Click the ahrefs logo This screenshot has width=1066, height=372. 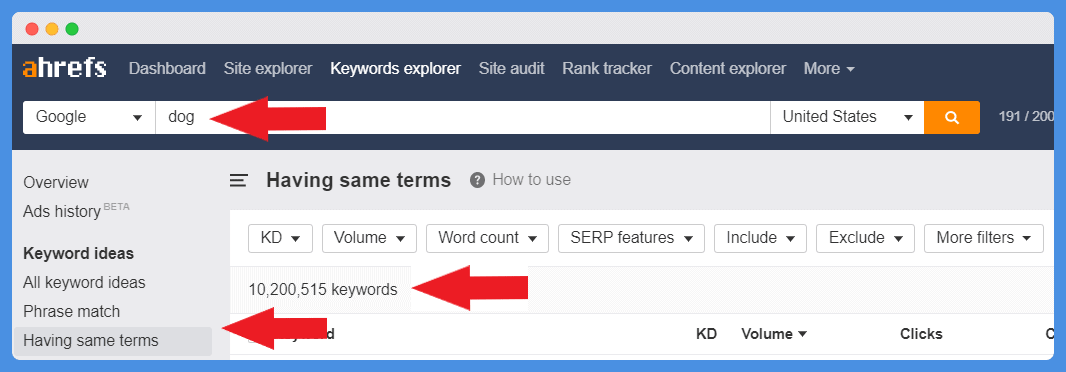coord(65,68)
